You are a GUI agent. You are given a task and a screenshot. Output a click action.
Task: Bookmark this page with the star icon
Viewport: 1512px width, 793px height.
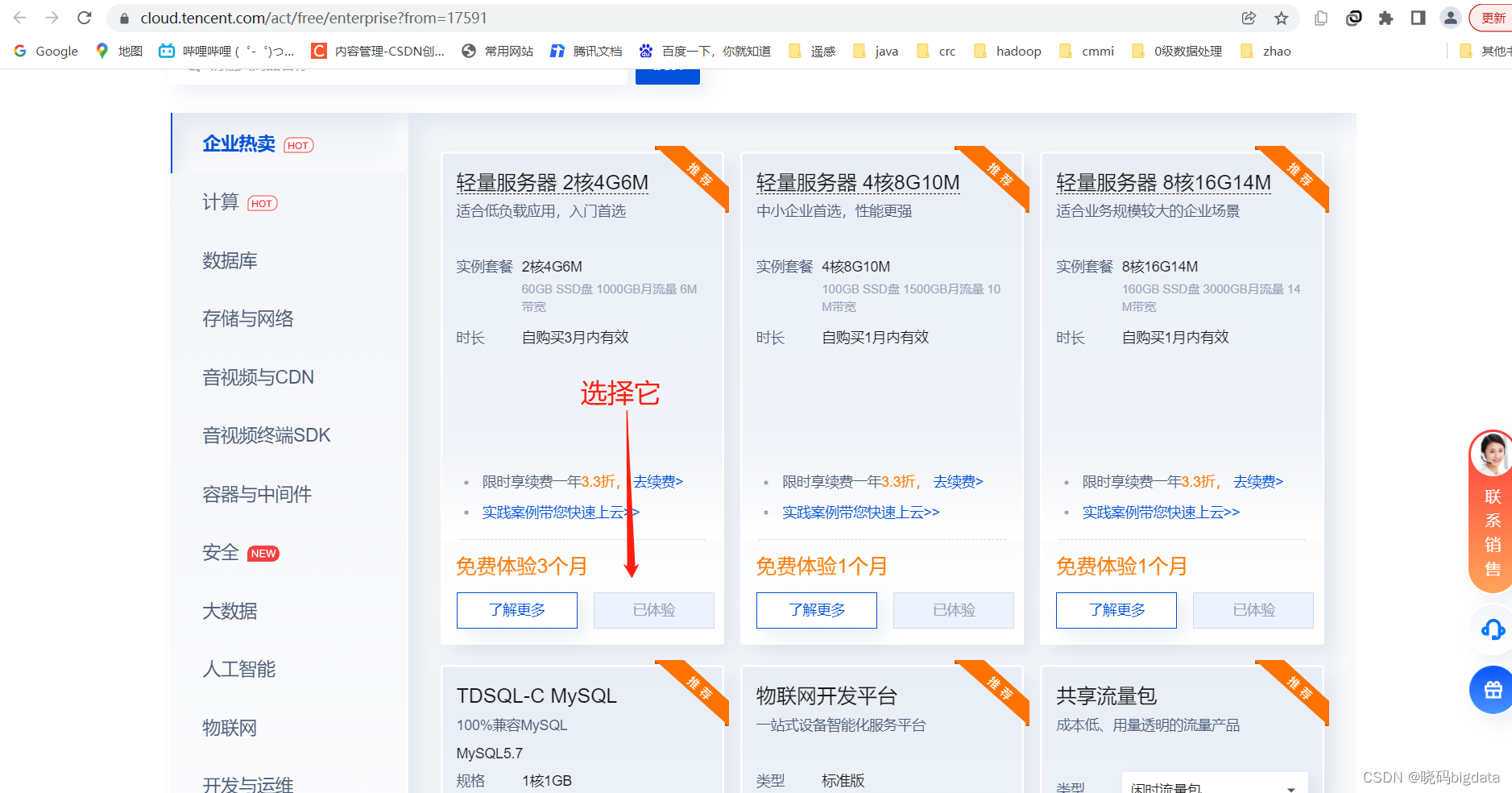[1282, 18]
